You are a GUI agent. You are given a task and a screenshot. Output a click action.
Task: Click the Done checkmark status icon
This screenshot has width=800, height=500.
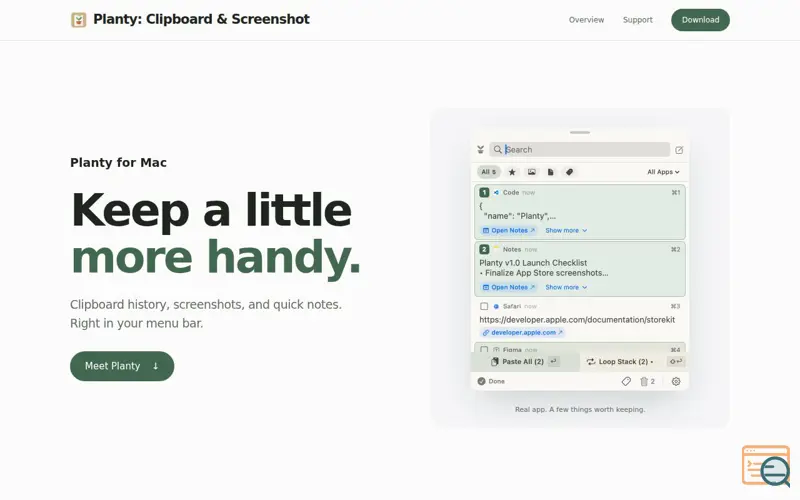pyautogui.click(x=481, y=381)
